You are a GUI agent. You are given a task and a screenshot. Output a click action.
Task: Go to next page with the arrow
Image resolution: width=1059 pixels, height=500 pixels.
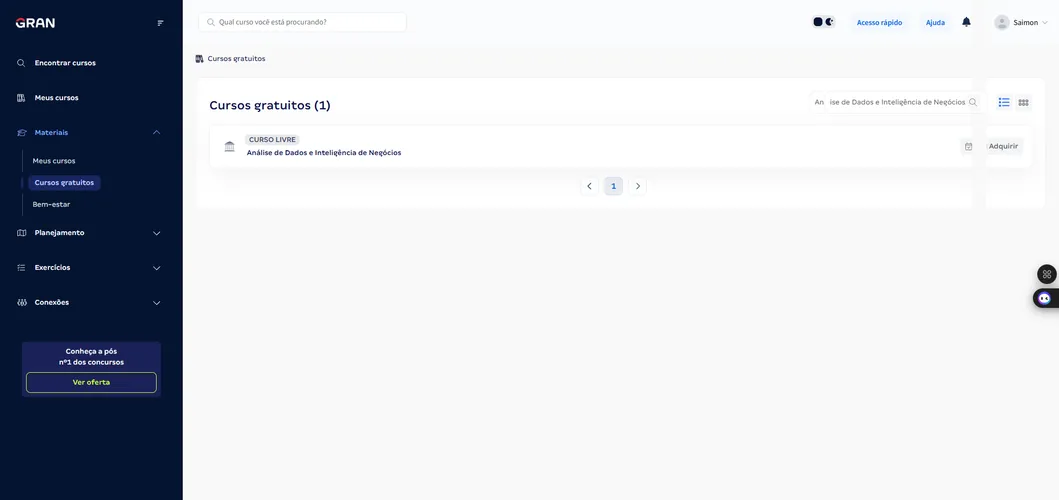pyautogui.click(x=638, y=186)
